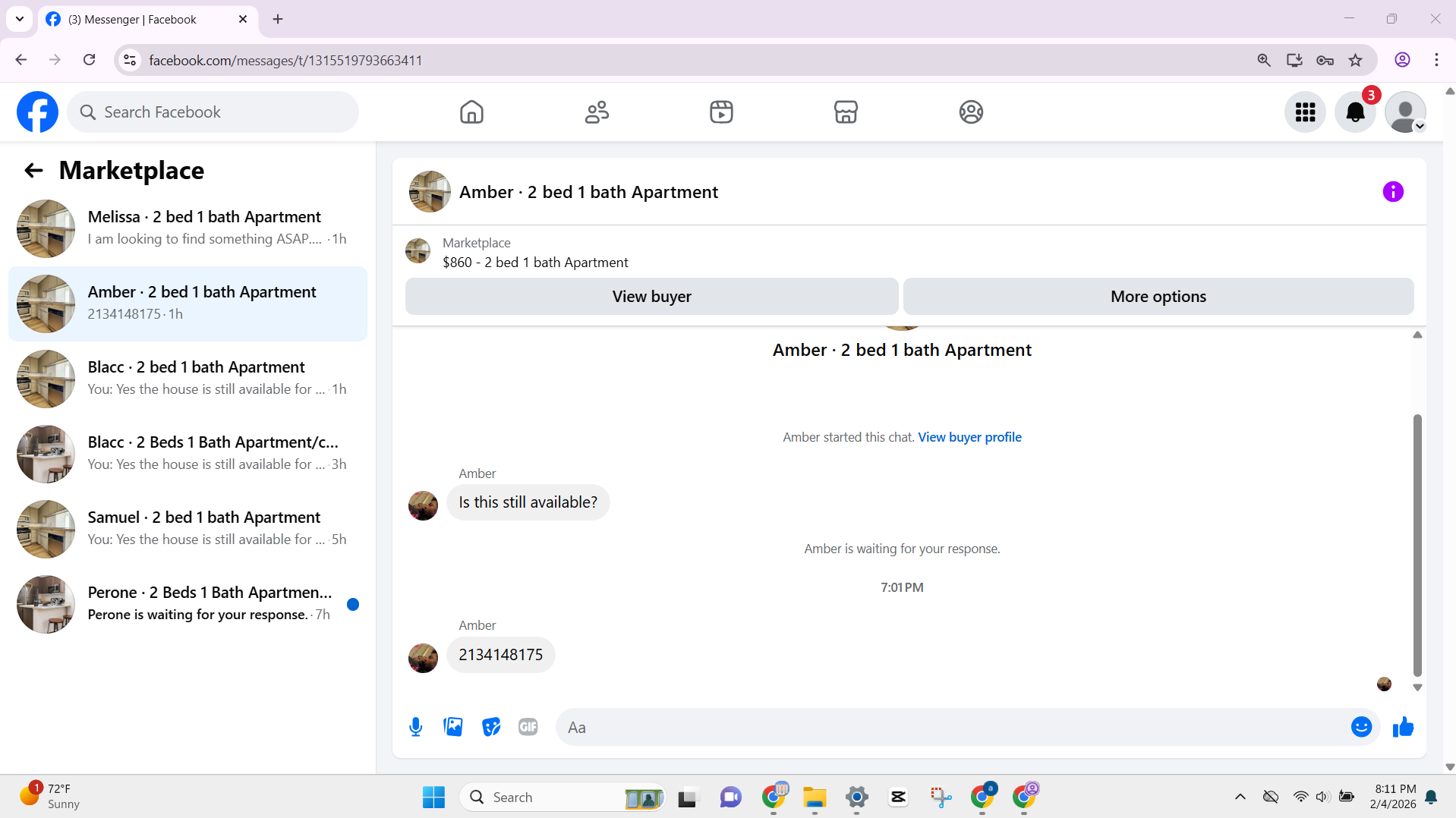Select the Messenger | Facebook tab
Screen dimensions: 1456x818
pyautogui.click(x=148, y=19)
